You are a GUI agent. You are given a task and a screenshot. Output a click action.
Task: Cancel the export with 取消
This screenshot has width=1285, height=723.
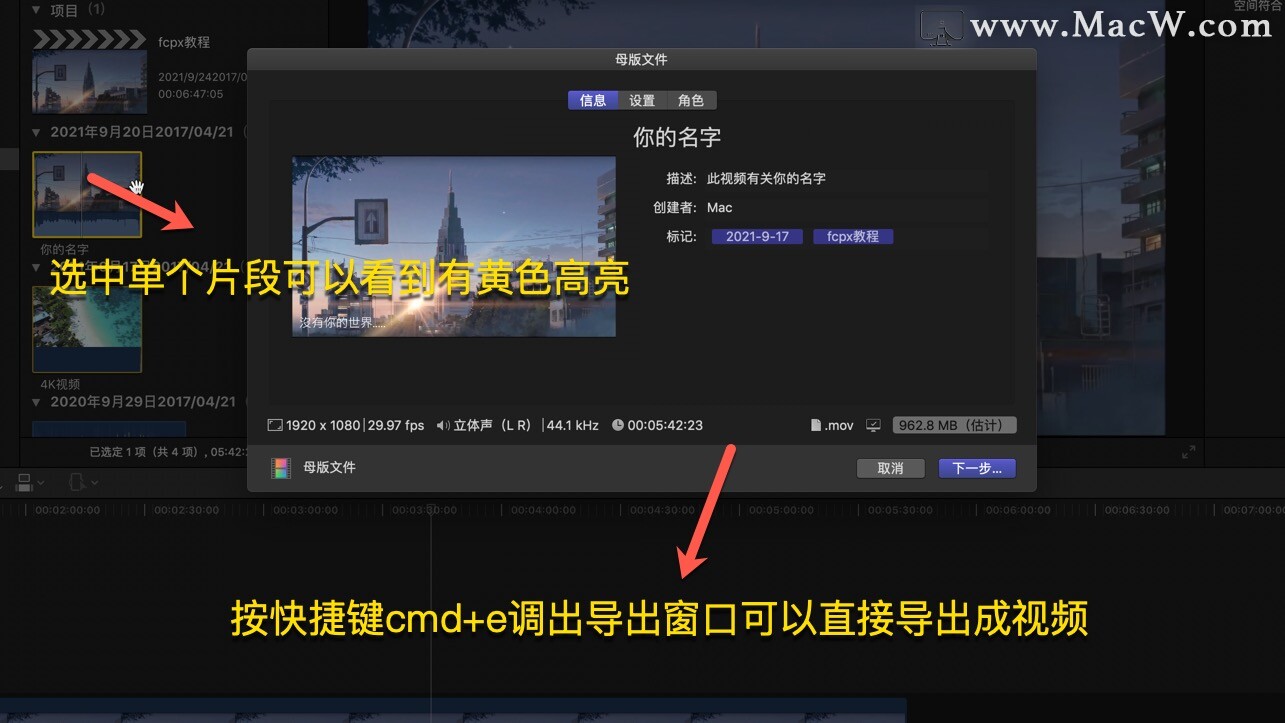click(890, 468)
